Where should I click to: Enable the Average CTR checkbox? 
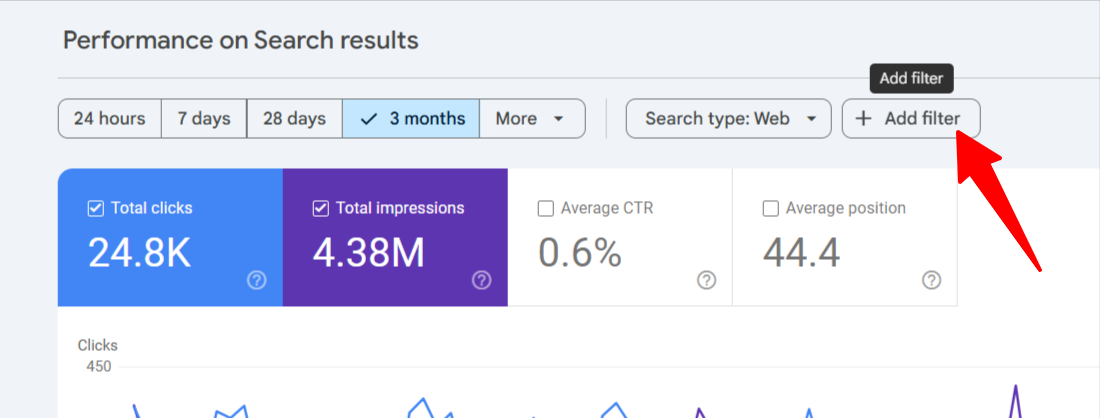545,208
